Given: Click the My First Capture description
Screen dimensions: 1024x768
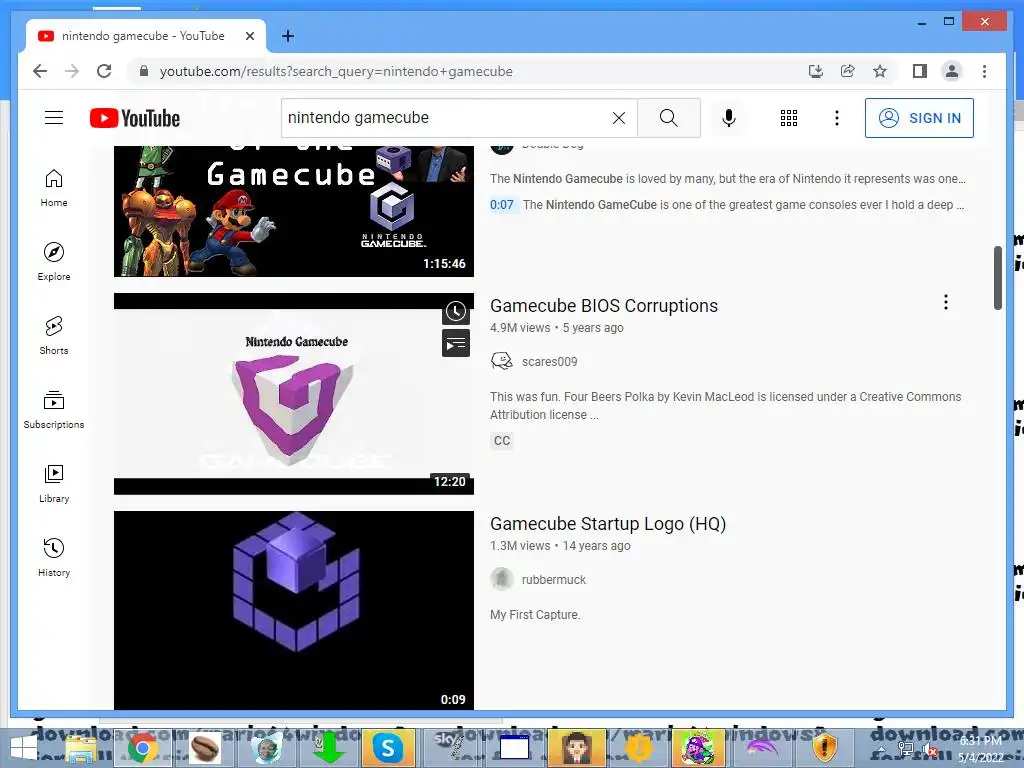Looking at the screenshot, I should 535,615.
